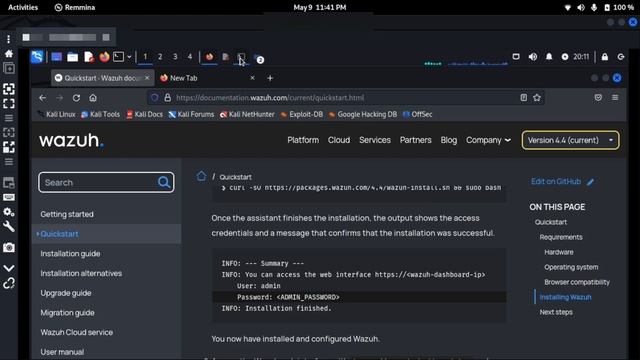The image size is (640, 360).
Task: Close the New Tab browser tab
Action: pos(252,78)
